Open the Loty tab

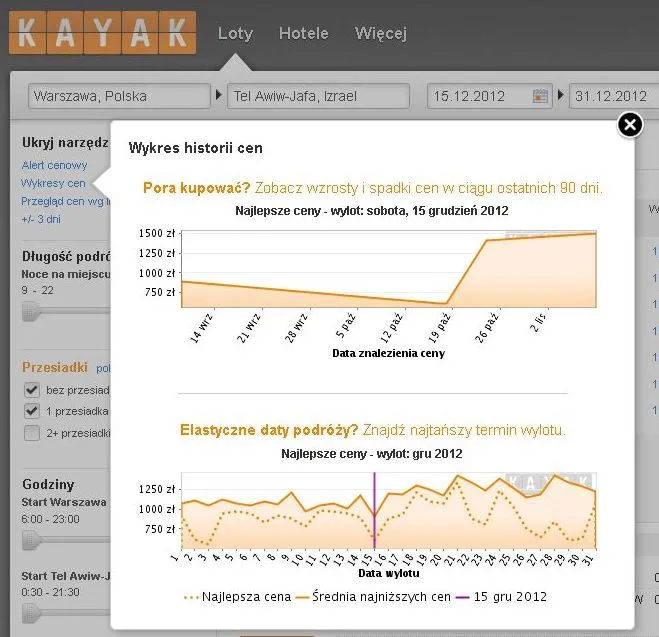tap(235, 34)
